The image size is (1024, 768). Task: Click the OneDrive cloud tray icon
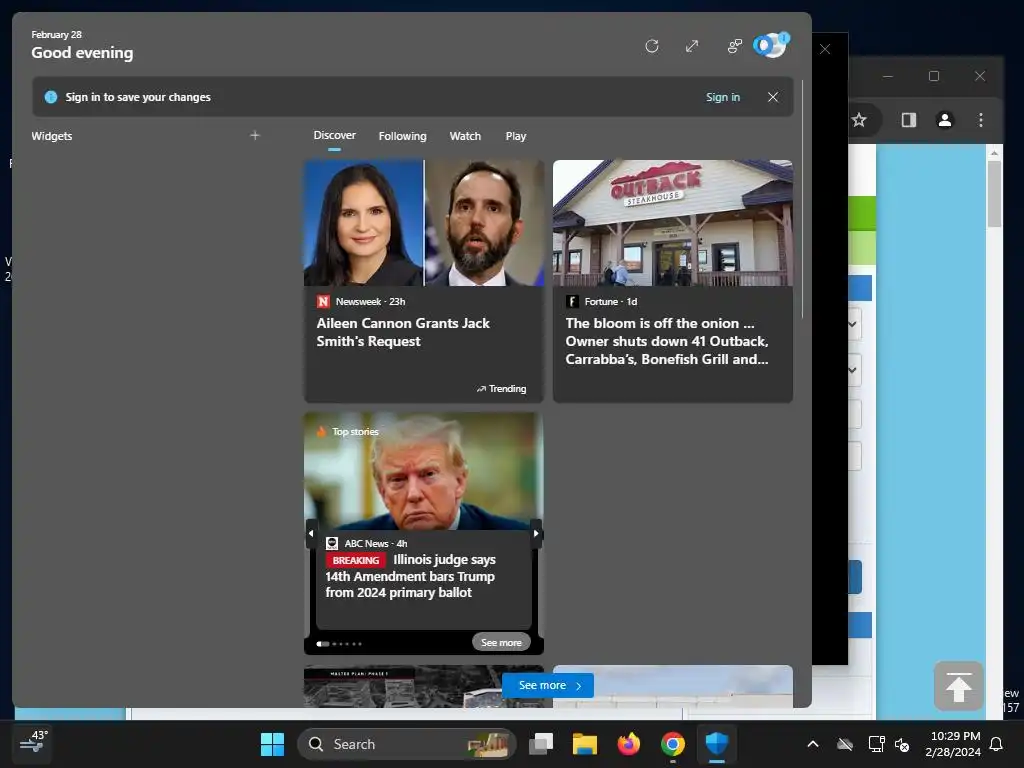(x=844, y=744)
